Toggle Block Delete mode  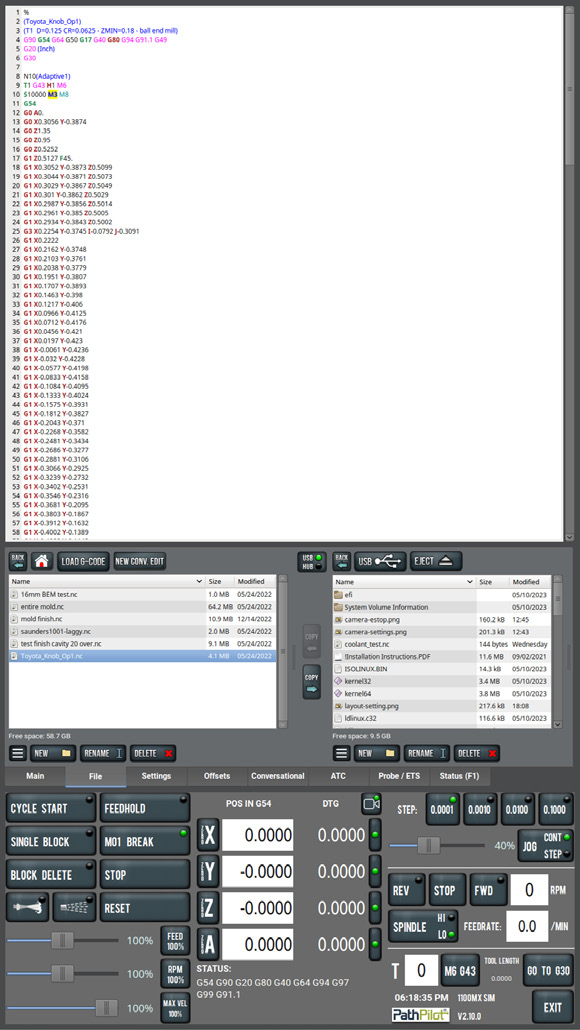click(51, 874)
